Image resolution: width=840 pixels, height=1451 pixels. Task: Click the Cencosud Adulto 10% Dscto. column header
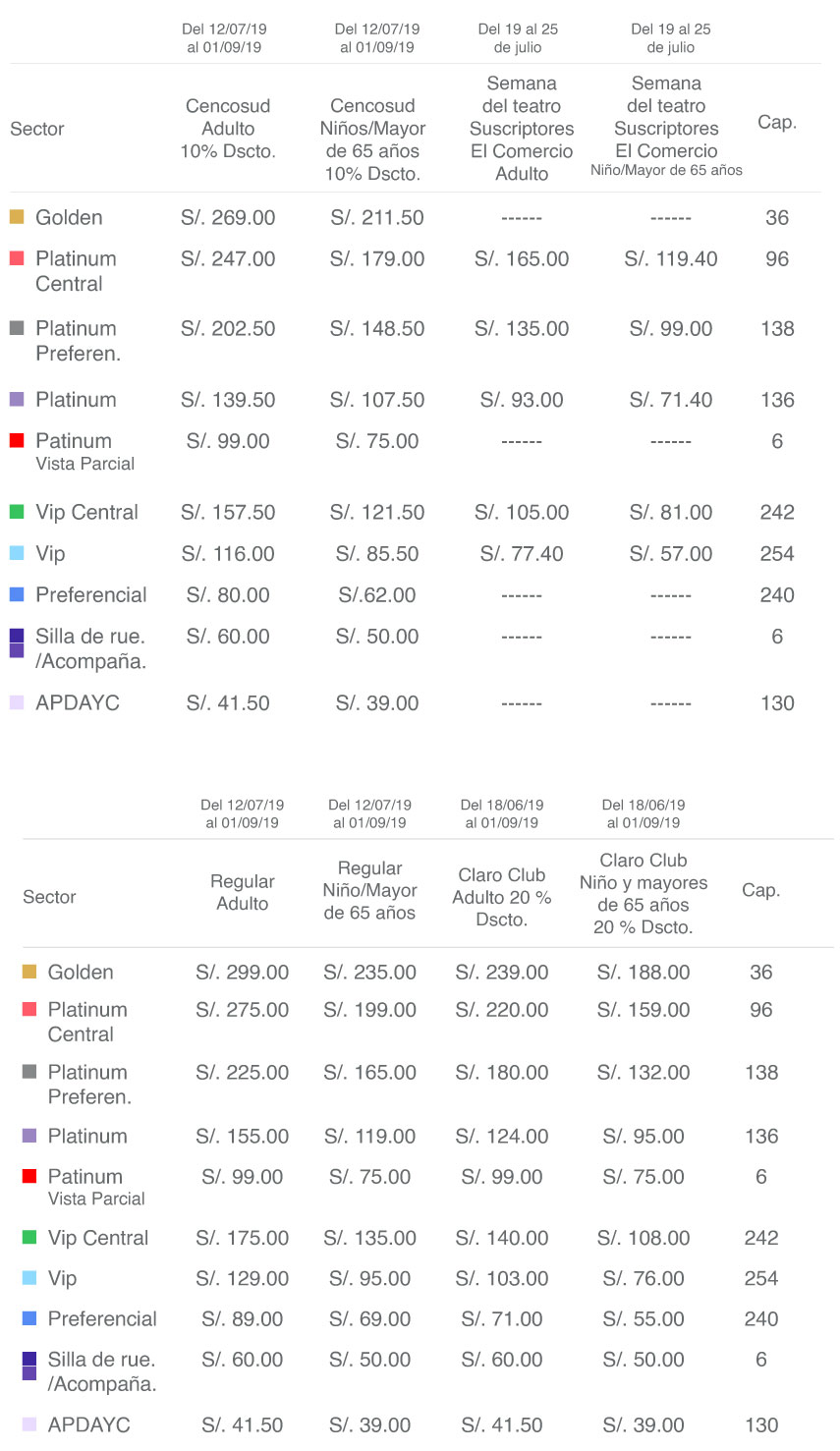[x=228, y=129]
